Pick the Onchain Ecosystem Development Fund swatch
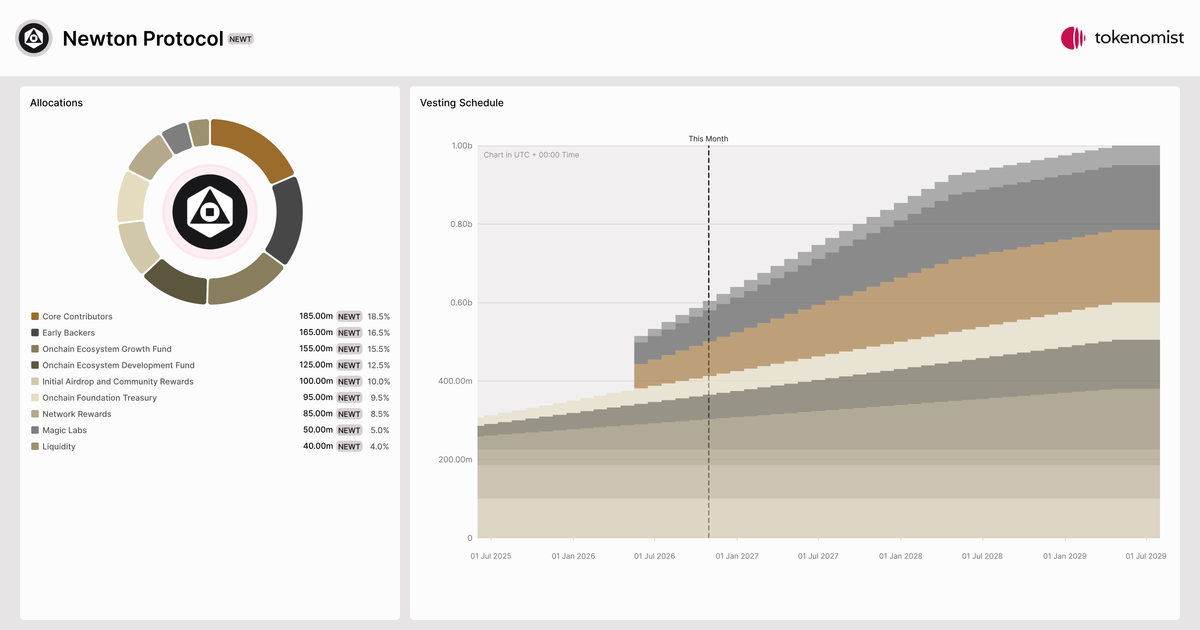Screen dimensions: 1200x630 pyautogui.click(x=35, y=365)
